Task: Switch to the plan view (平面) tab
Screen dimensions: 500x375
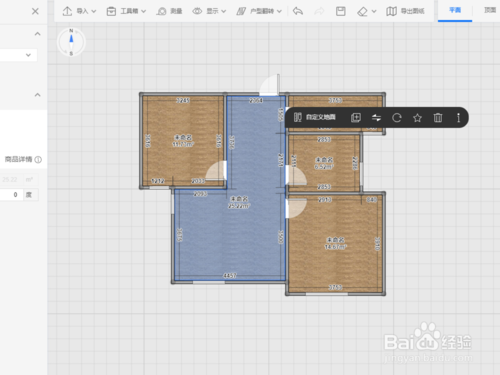Action: tap(455, 10)
